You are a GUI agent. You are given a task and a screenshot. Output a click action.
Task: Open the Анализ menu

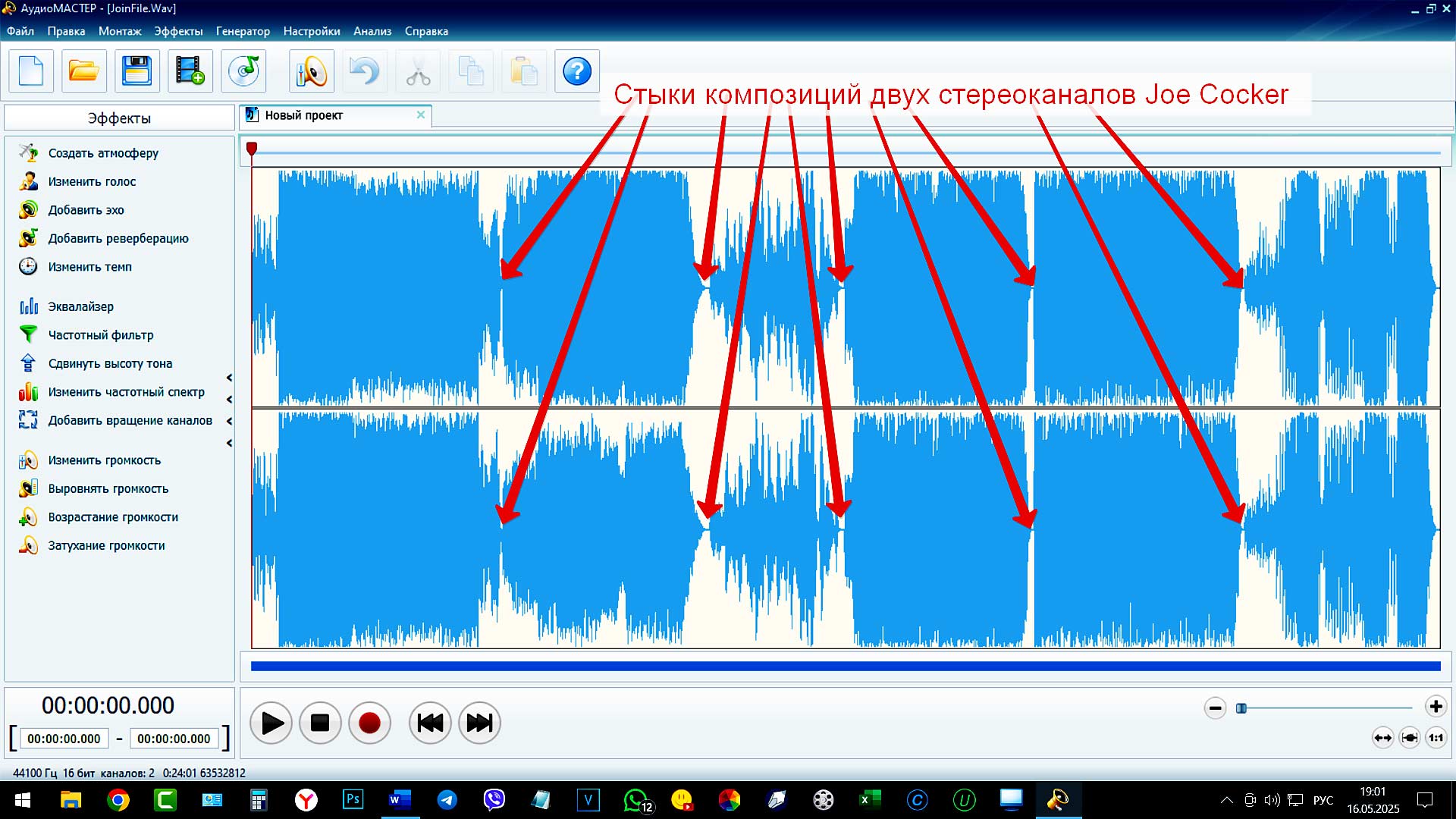coord(372,31)
